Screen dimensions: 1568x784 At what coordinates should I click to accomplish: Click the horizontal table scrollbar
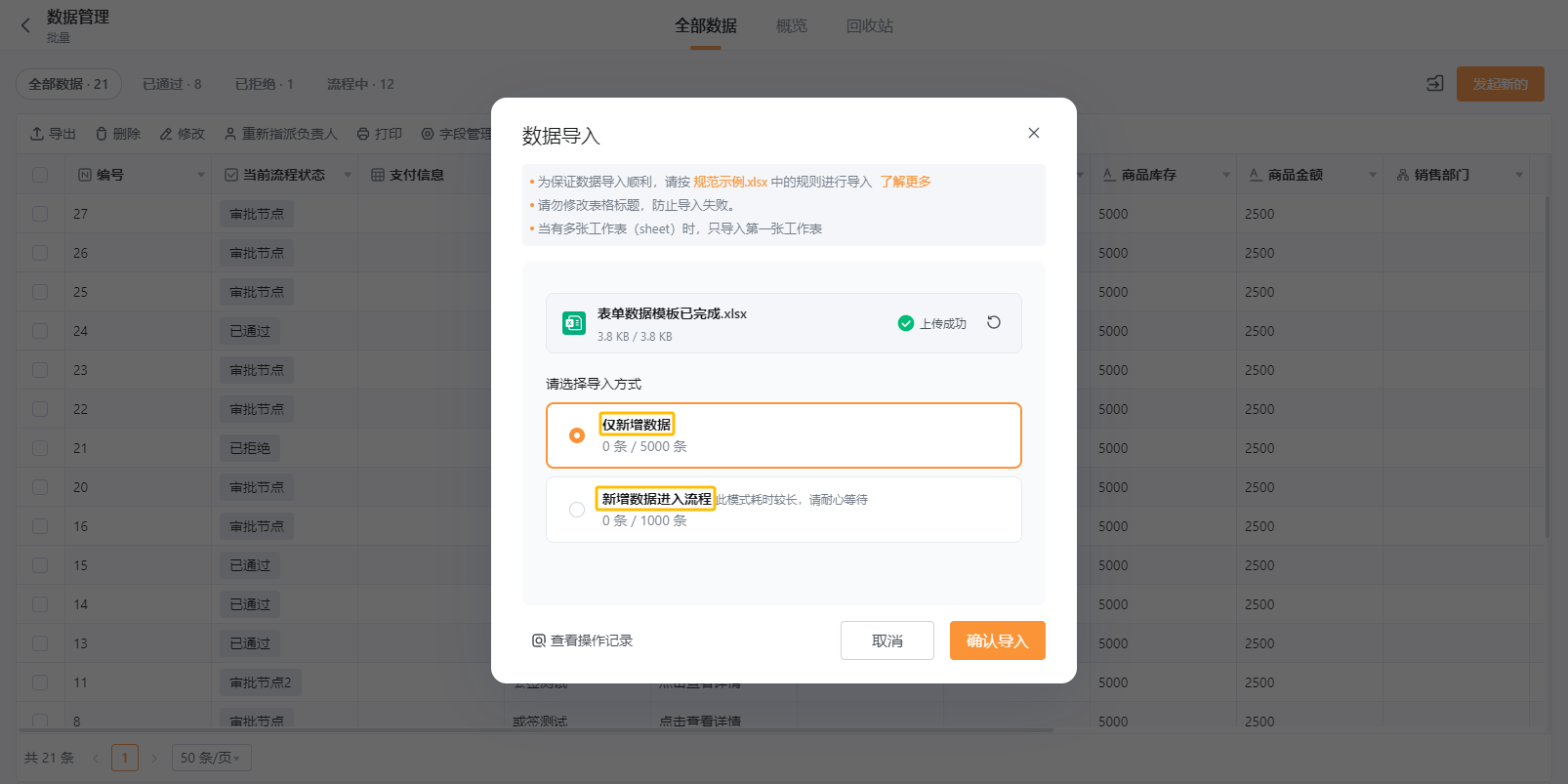pyautogui.click(x=535, y=730)
